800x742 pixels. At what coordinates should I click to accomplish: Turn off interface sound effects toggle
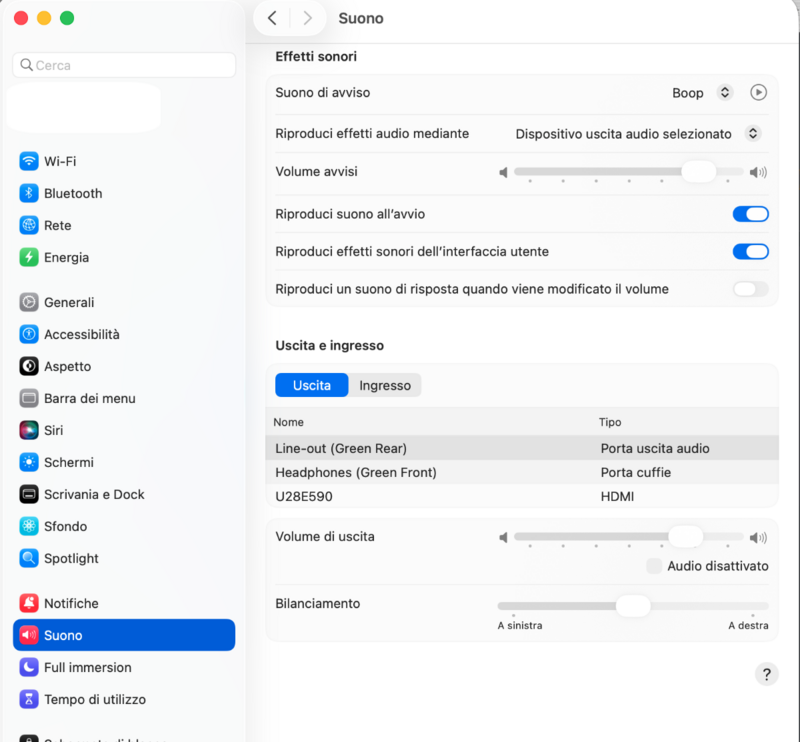pyautogui.click(x=751, y=252)
